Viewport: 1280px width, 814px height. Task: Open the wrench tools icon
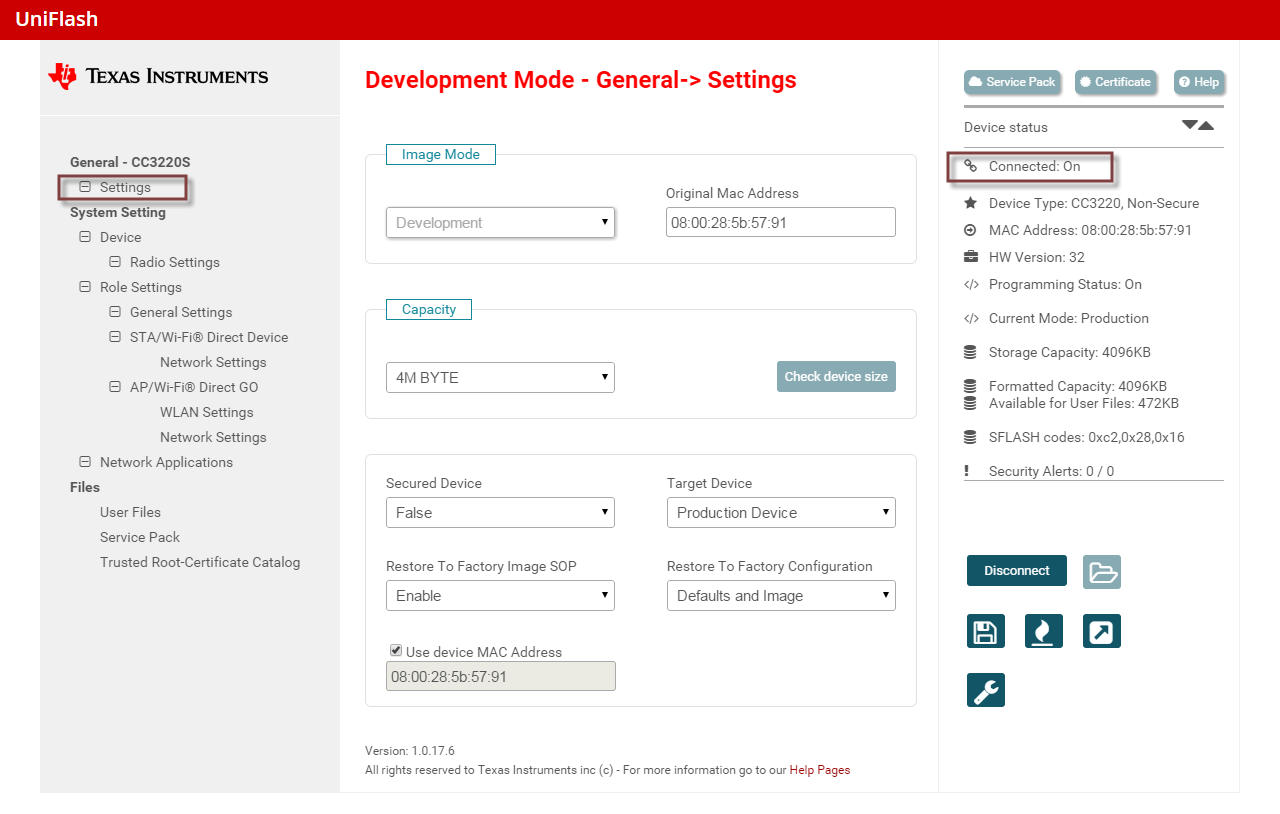[985, 690]
